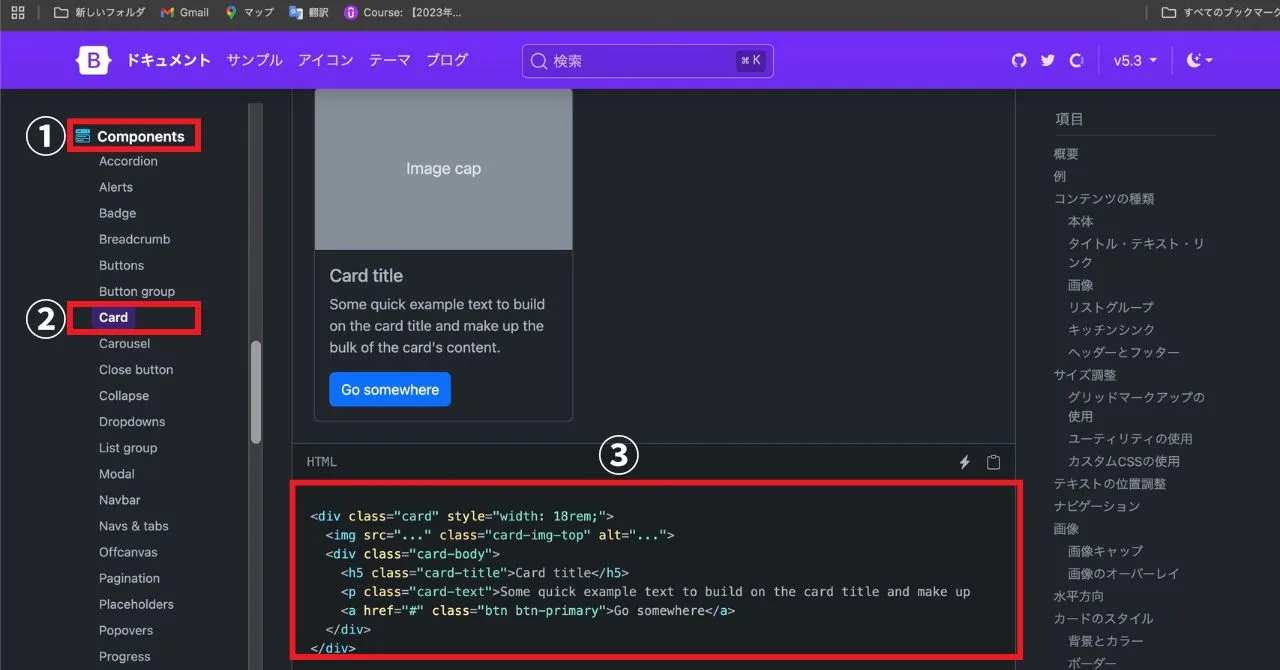Viewport: 1280px width, 670px height.
Task: Click the lightning bolt StackBlitz icon
Action: pos(965,462)
